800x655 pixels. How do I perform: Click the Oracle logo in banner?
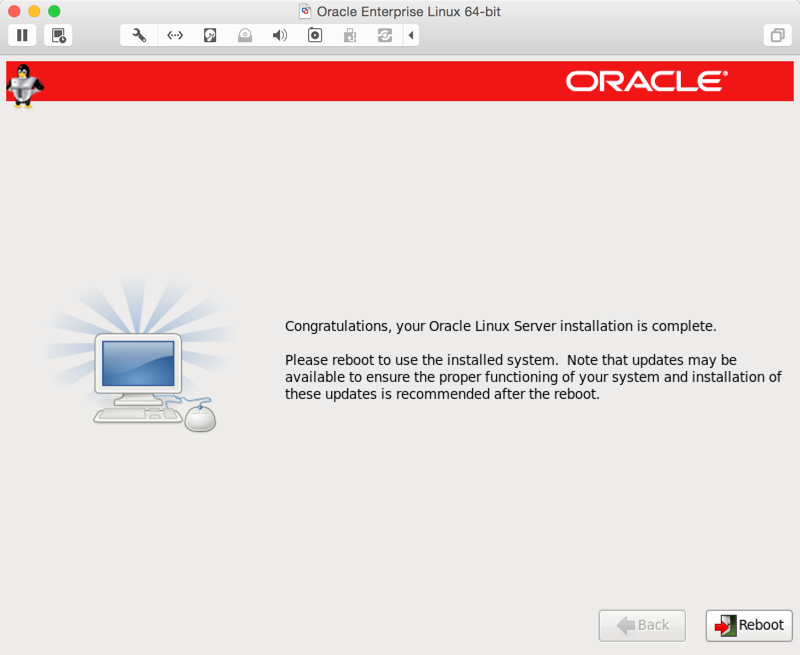point(646,81)
